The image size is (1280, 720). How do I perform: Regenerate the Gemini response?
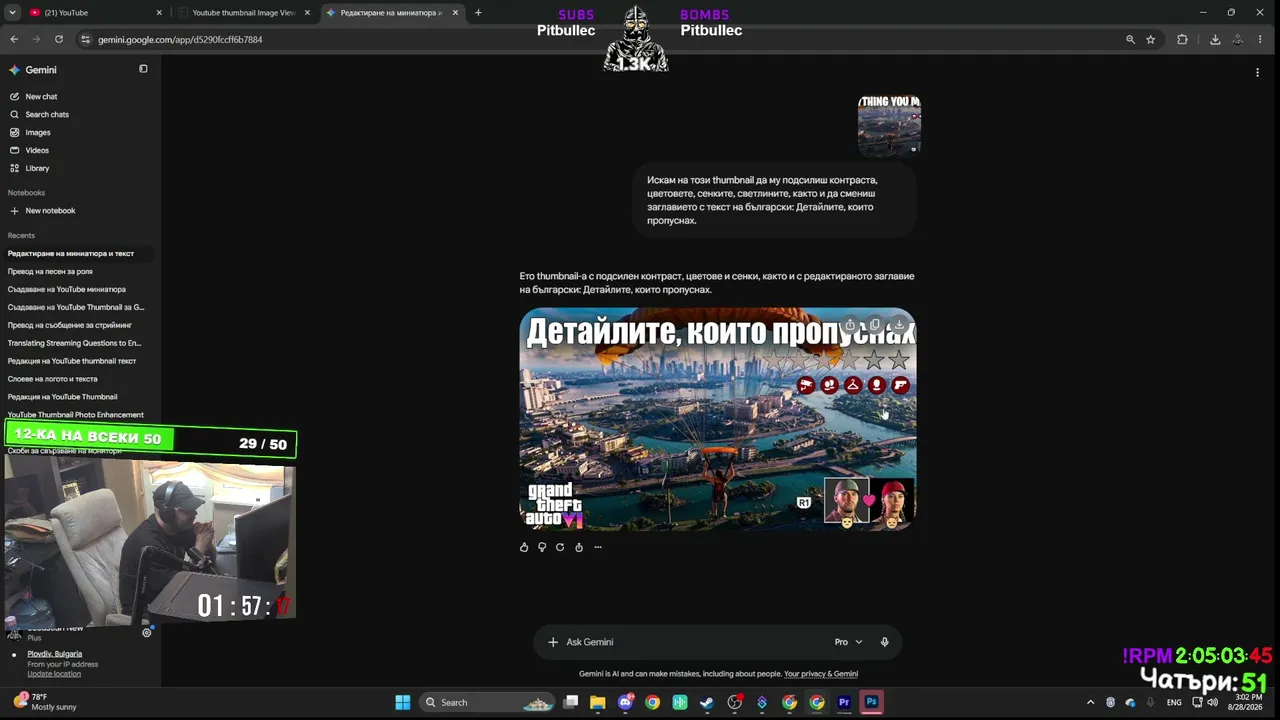(x=560, y=547)
